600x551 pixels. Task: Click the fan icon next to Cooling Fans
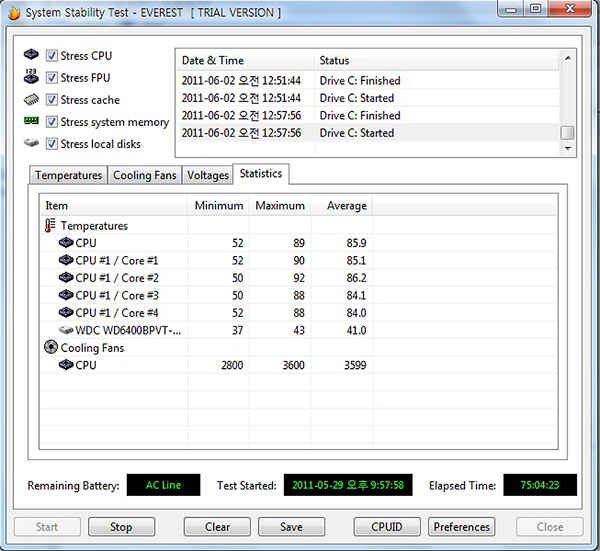[x=51, y=347]
